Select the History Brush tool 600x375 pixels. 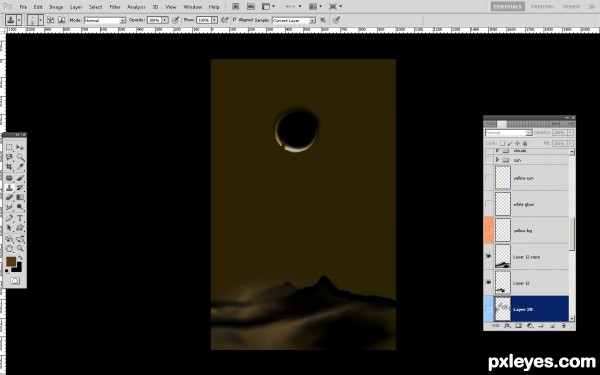coord(20,188)
